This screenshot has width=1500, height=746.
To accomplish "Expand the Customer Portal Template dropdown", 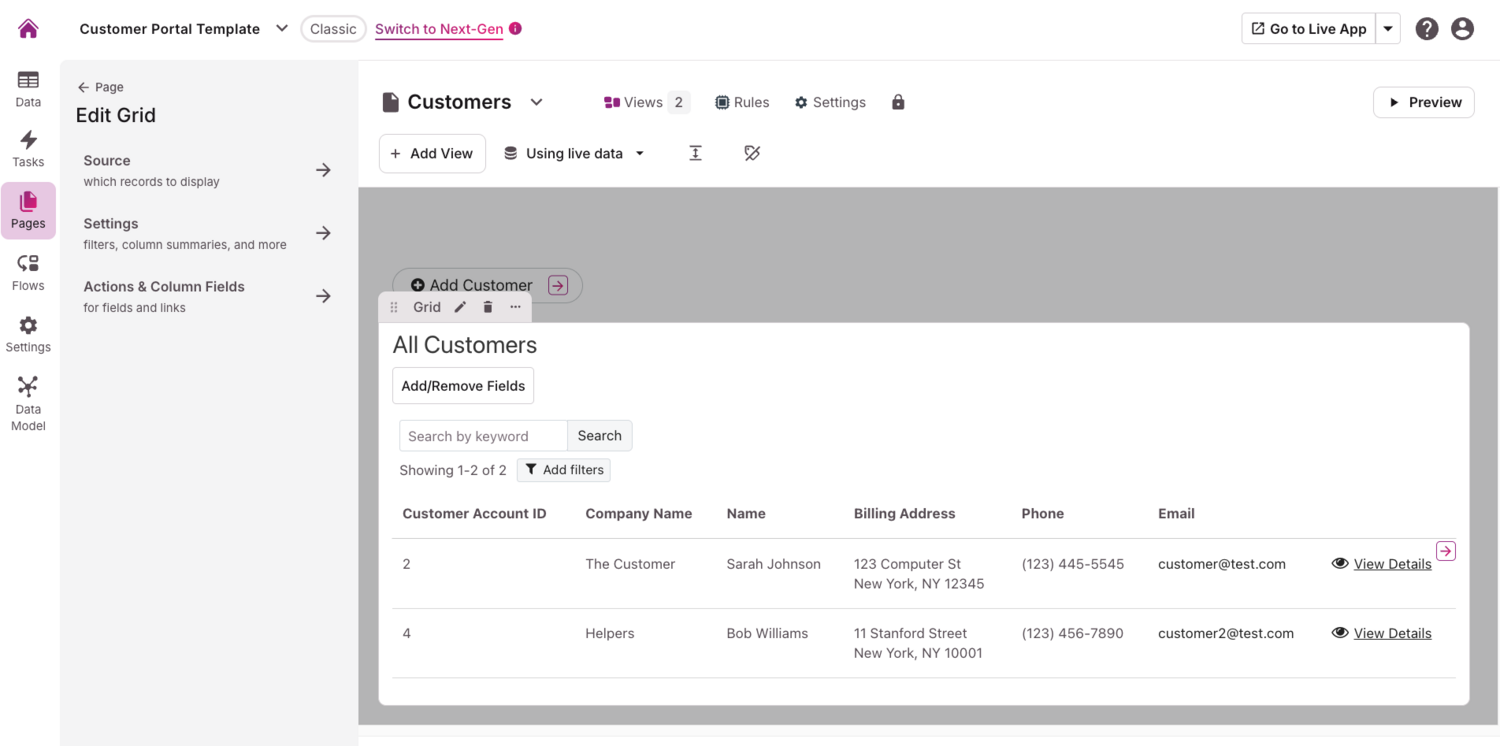I will pos(282,29).
